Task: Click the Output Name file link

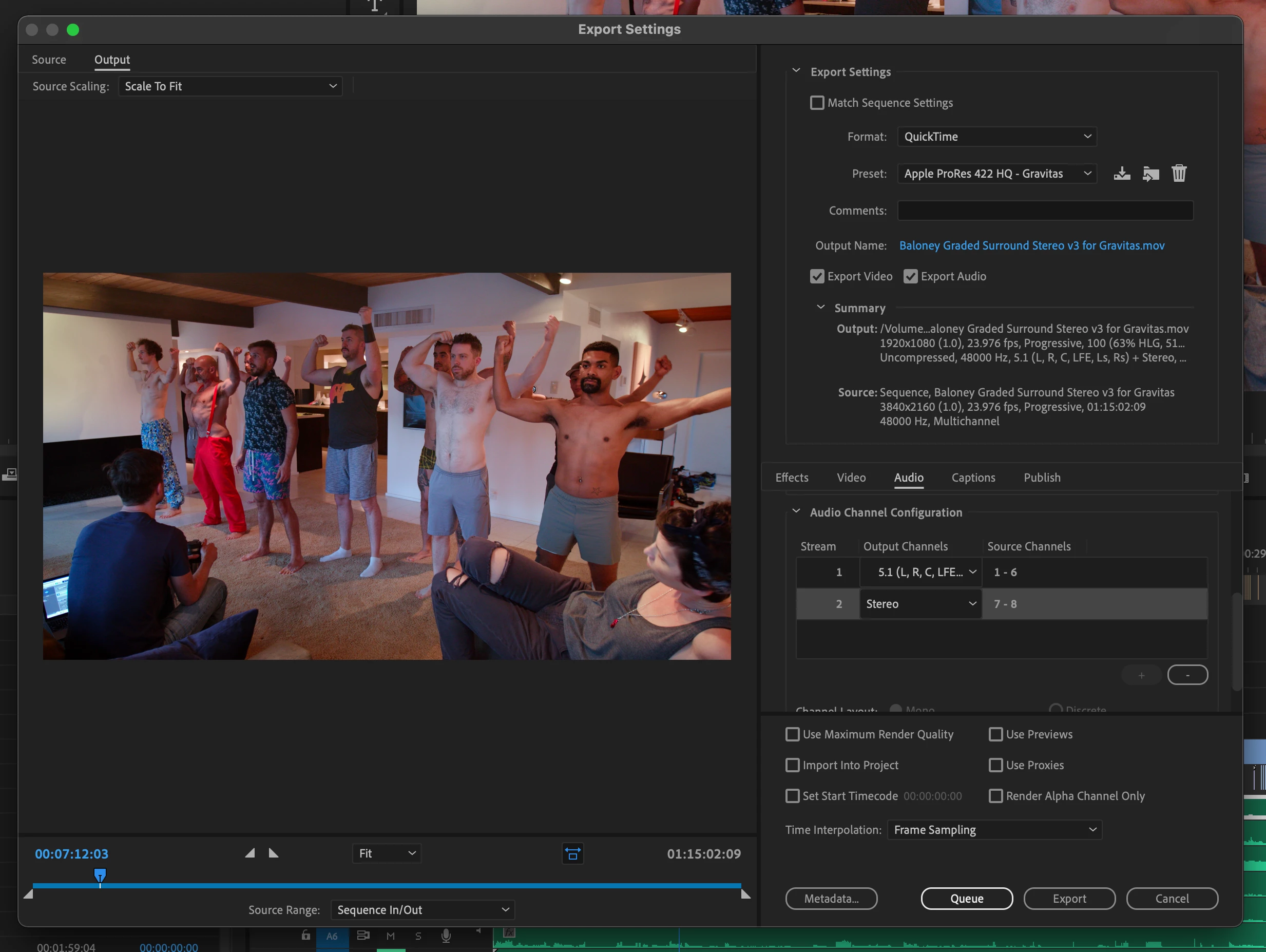Action: [x=1031, y=245]
